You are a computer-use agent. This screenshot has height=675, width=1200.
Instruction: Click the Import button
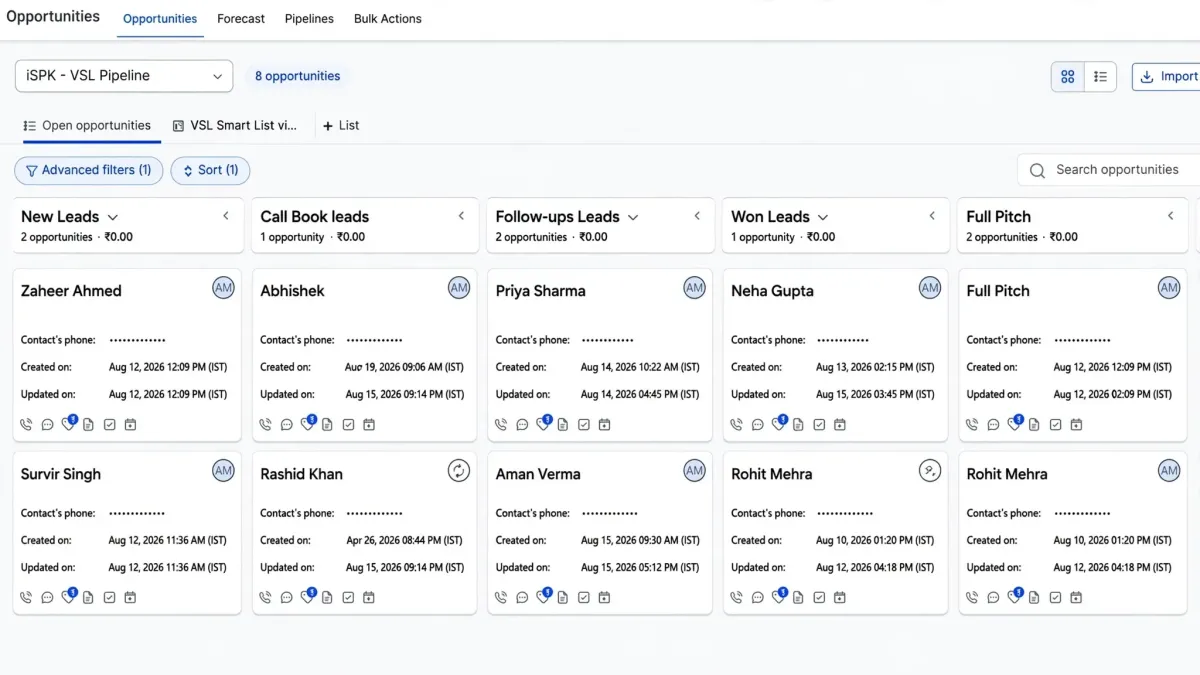click(1167, 76)
